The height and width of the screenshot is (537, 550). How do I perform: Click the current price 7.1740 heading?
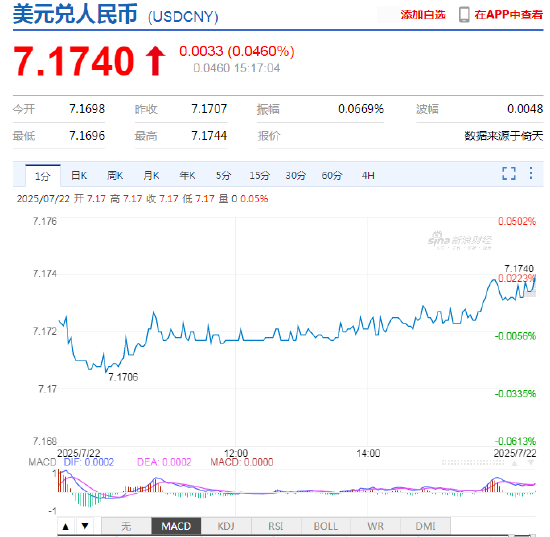tap(74, 61)
